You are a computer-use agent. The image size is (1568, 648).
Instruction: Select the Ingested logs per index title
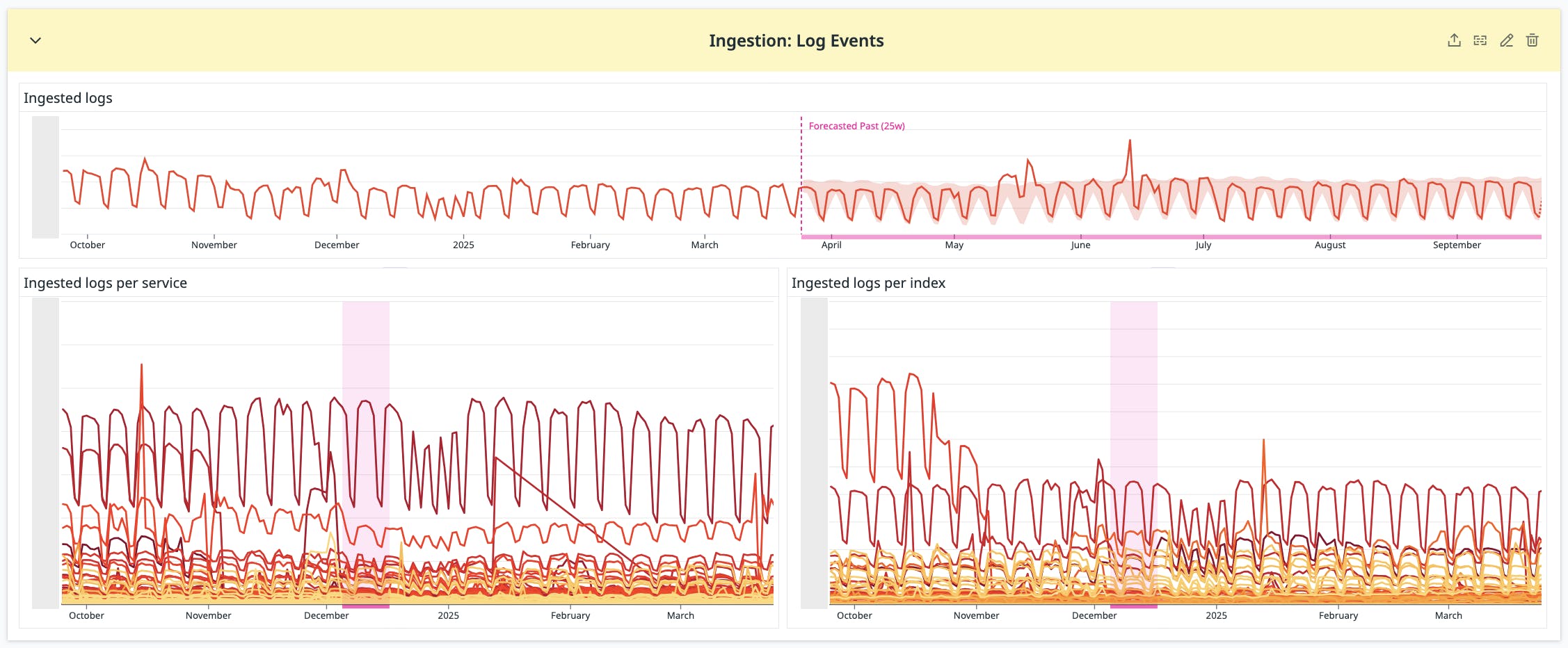point(869,283)
